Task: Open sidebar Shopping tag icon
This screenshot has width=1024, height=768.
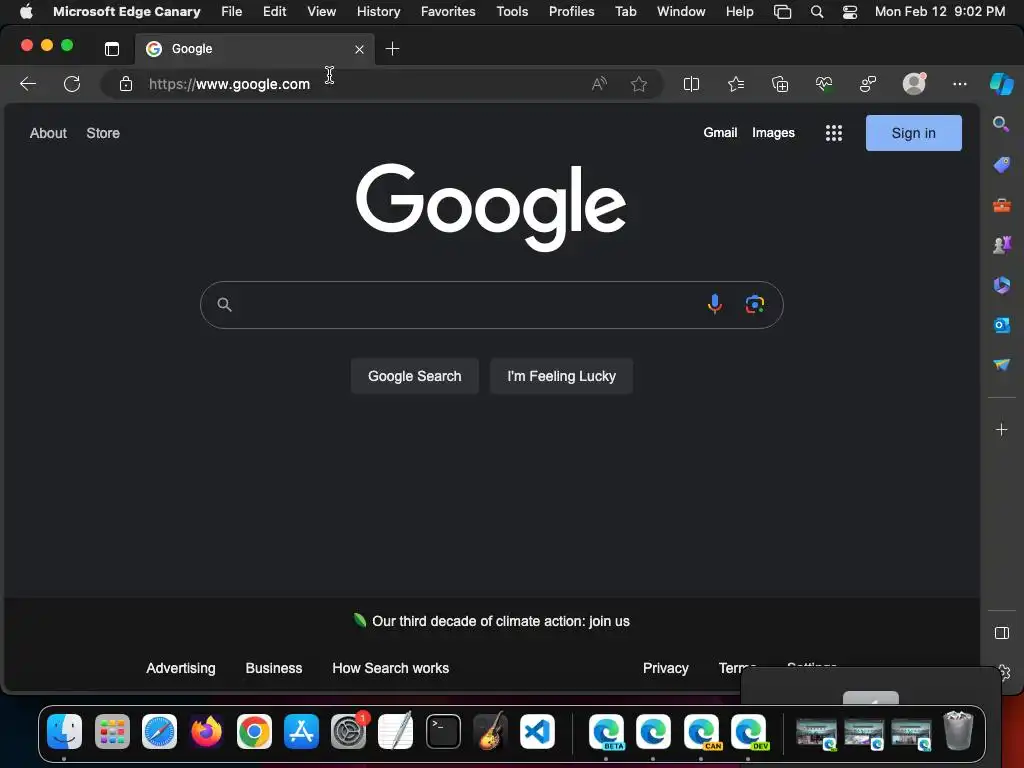Action: point(1001,165)
